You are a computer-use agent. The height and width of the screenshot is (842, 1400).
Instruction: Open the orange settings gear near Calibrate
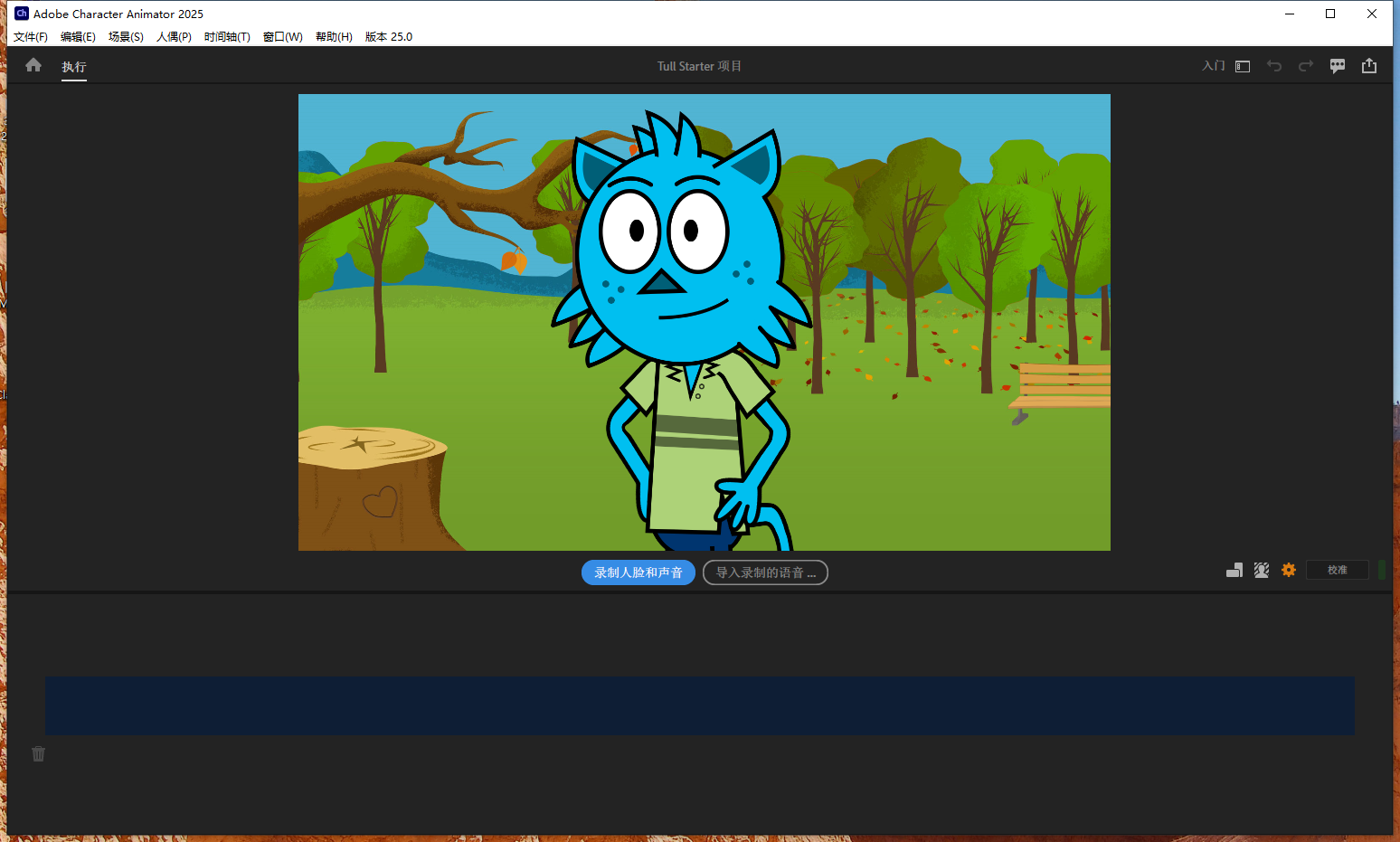[1288, 570]
